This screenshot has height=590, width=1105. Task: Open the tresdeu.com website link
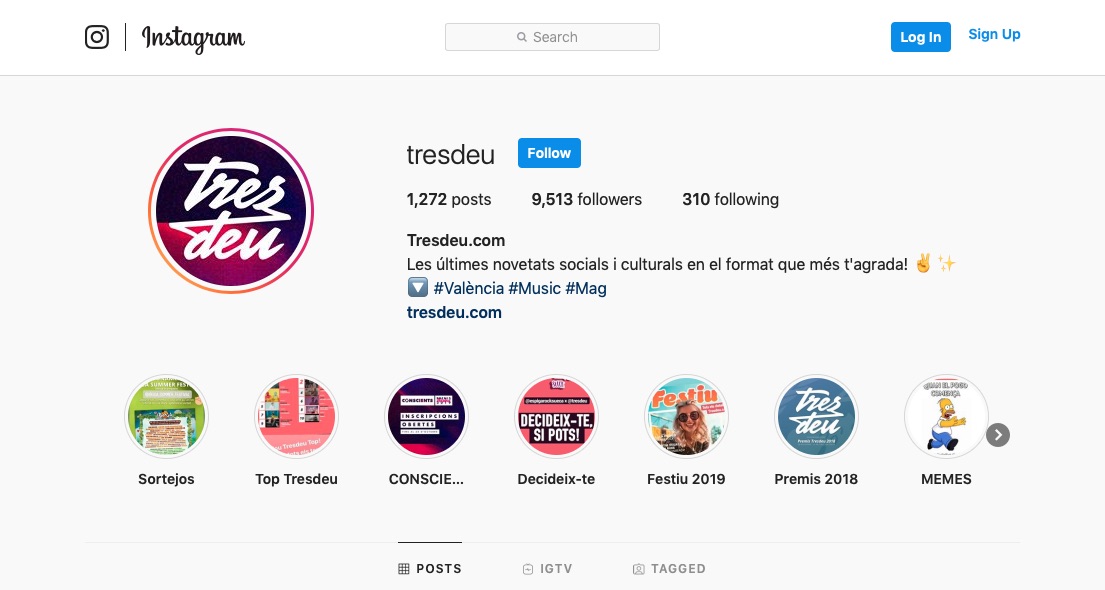tap(454, 312)
